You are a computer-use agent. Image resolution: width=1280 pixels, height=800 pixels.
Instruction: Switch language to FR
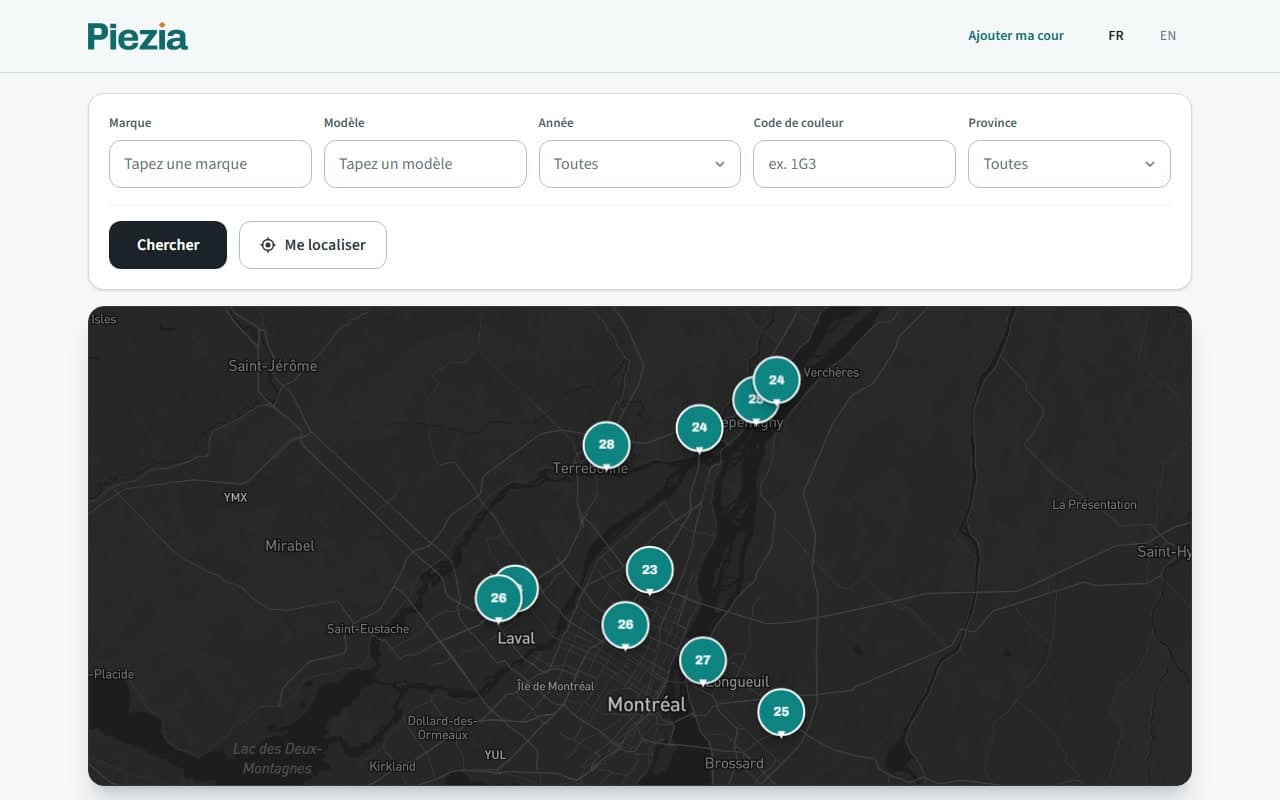[x=1116, y=36]
